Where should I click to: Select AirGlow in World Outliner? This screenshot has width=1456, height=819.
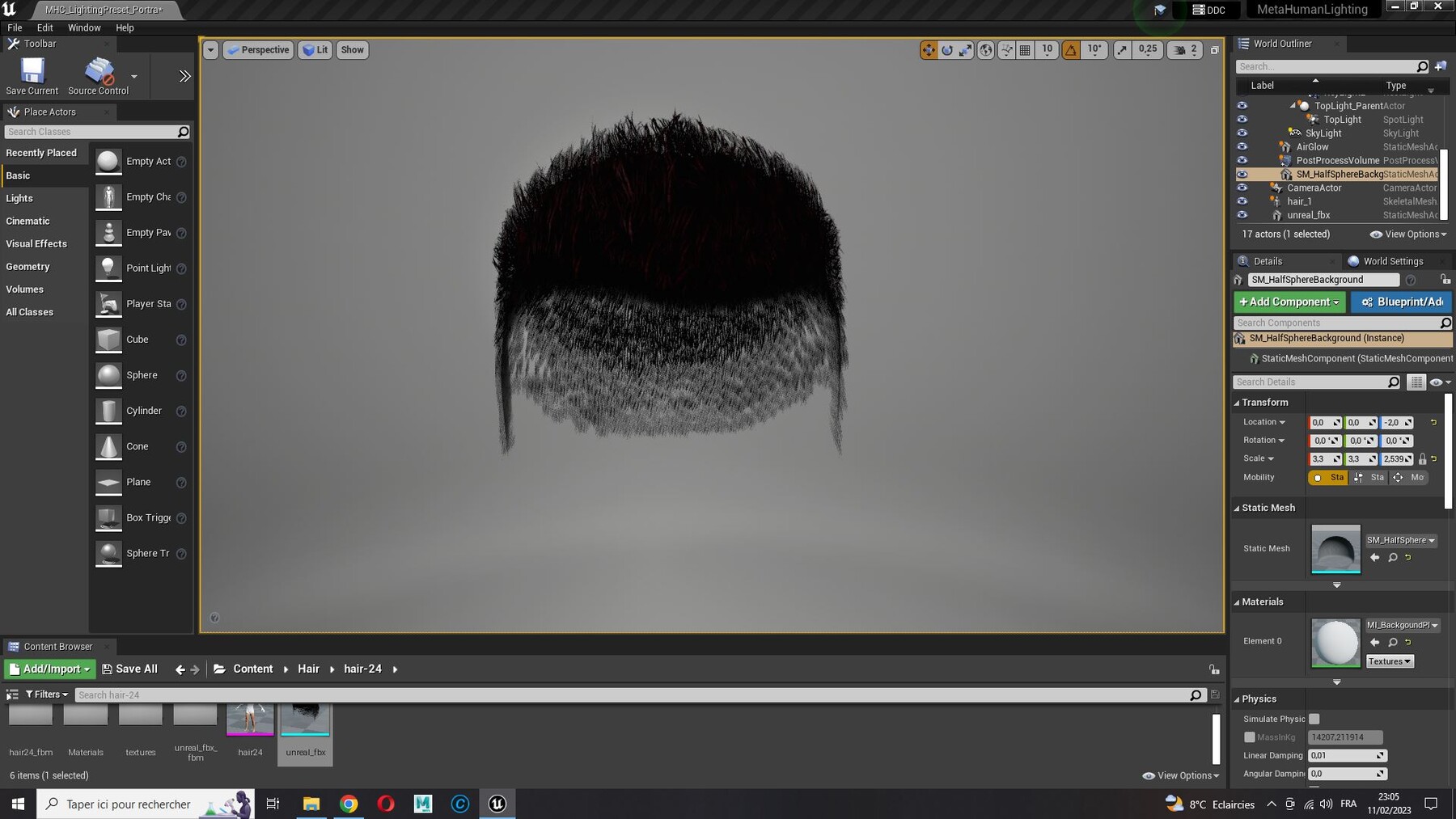[1312, 147]
